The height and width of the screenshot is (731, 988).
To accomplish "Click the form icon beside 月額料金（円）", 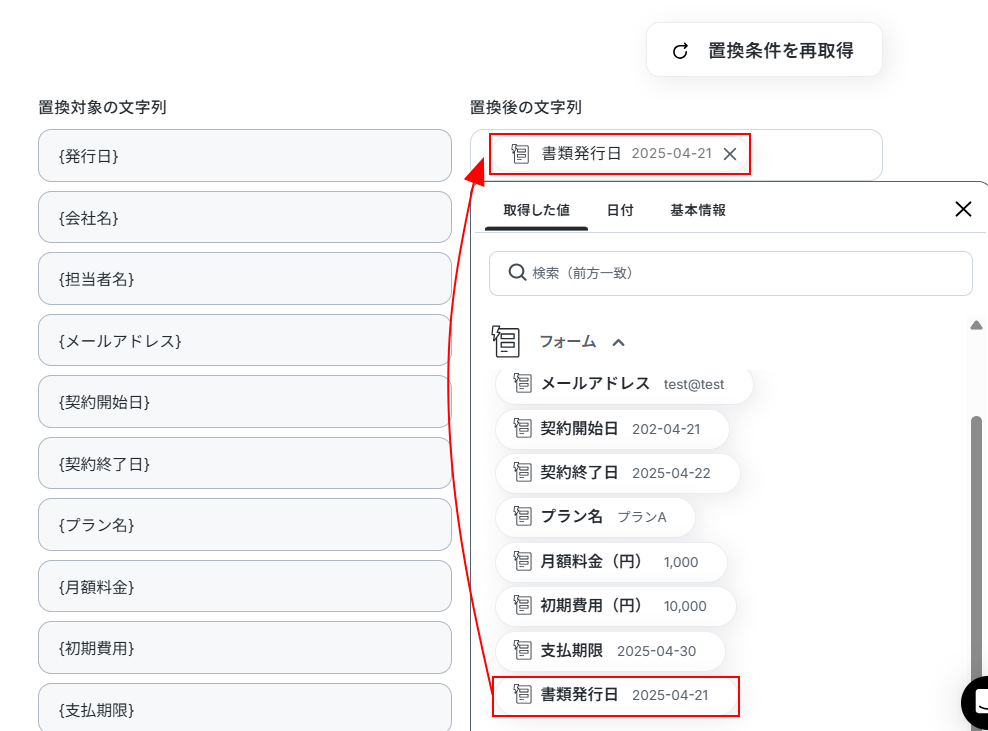I will [x=522, y=561].
